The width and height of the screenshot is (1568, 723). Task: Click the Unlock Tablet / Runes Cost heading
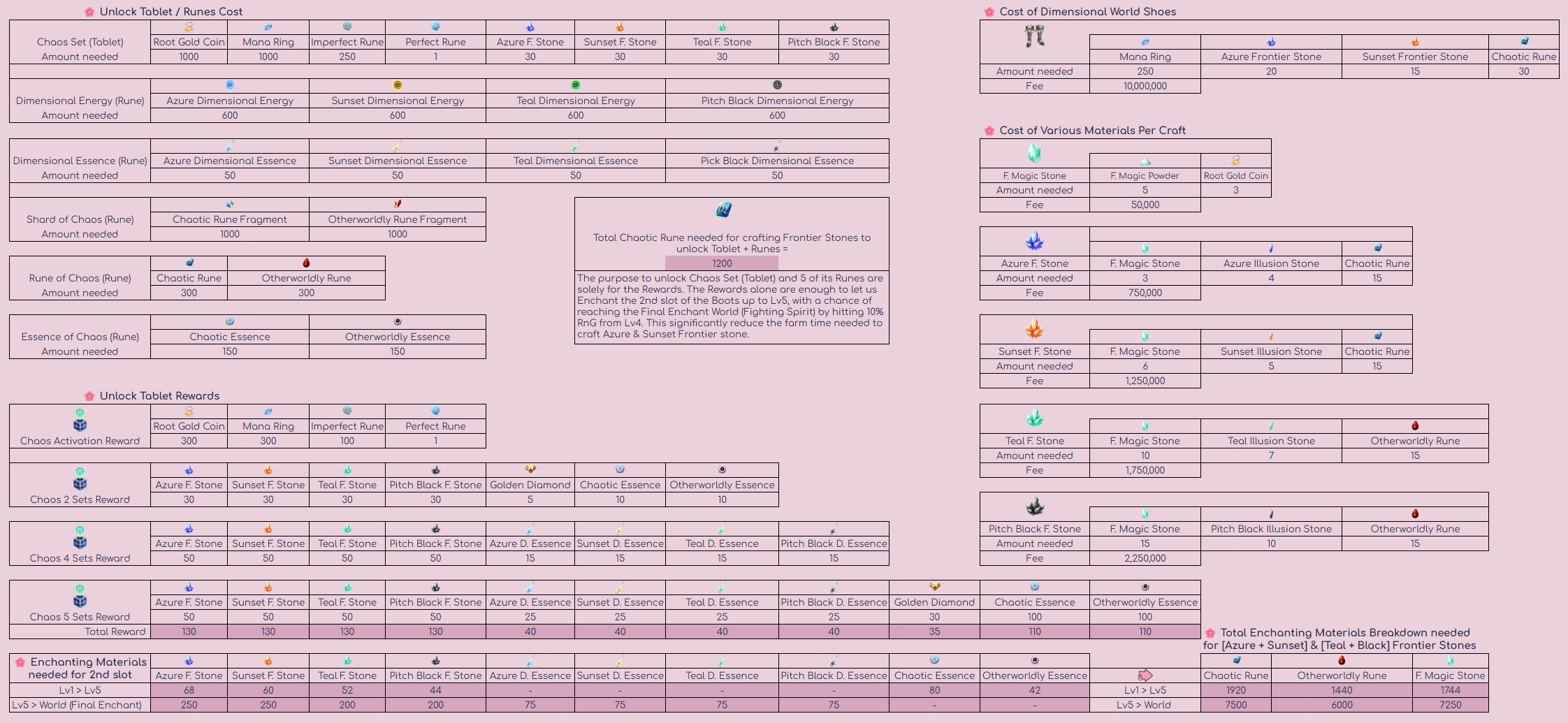171,12
